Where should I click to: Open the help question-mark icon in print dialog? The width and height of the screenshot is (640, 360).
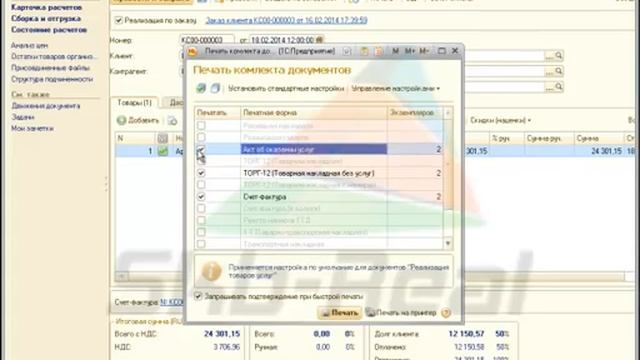click(x=446, y=313)
